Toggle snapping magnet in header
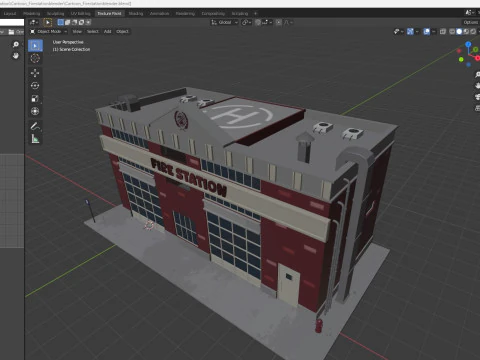This screenshot has height=360, width=480. click(x=258, y=22)
